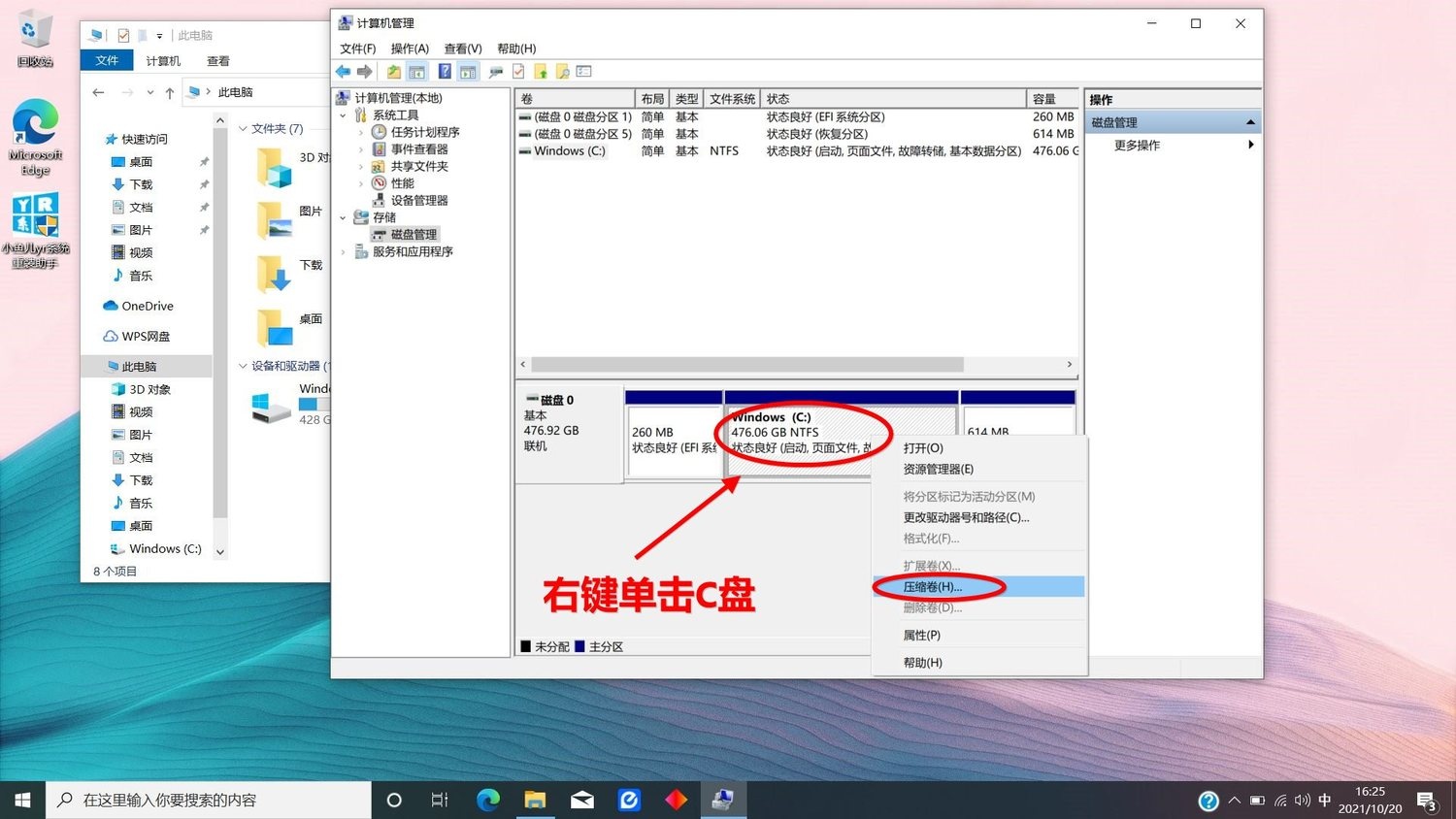Open Microsoft Edge from the taskbar
The width and height of the screenshot is (1456, 819).
pyautogui.click(x=487, y=800)
